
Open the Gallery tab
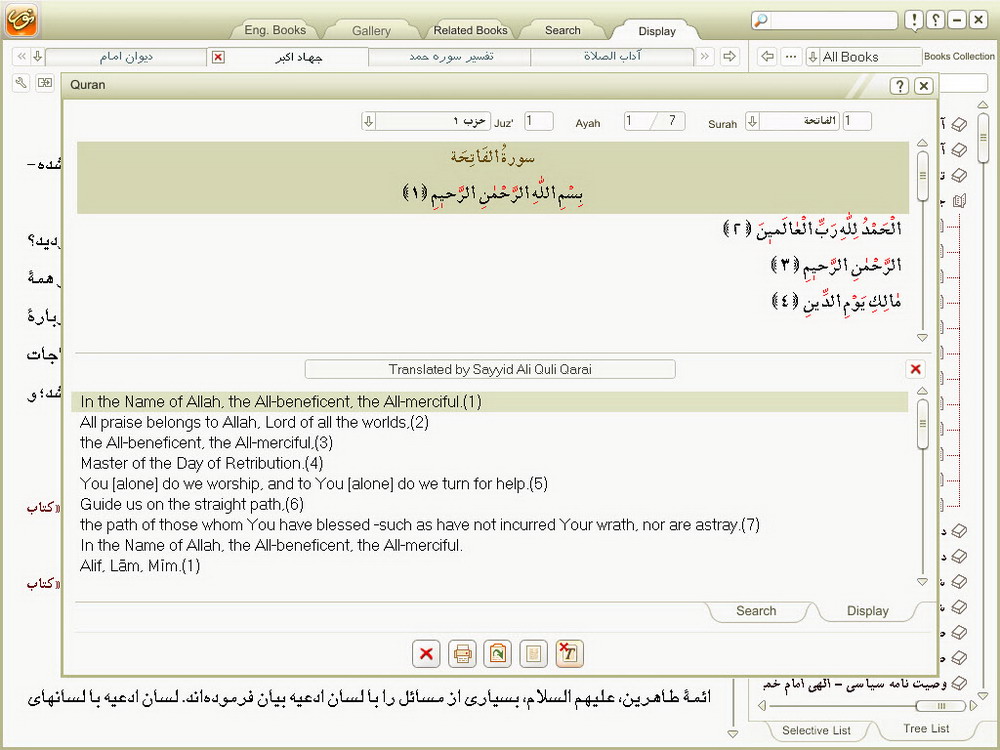[x=371, y=31]
